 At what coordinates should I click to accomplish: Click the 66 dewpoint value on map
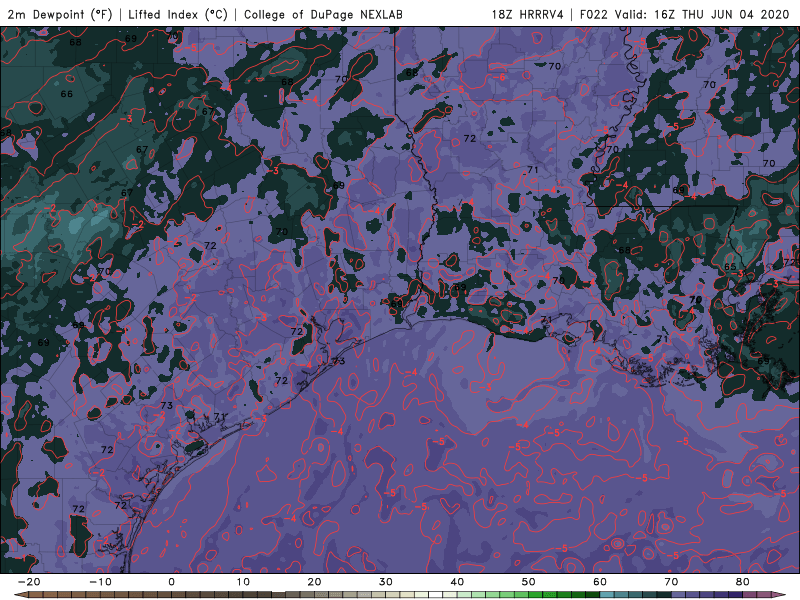(x=66, y=94)
